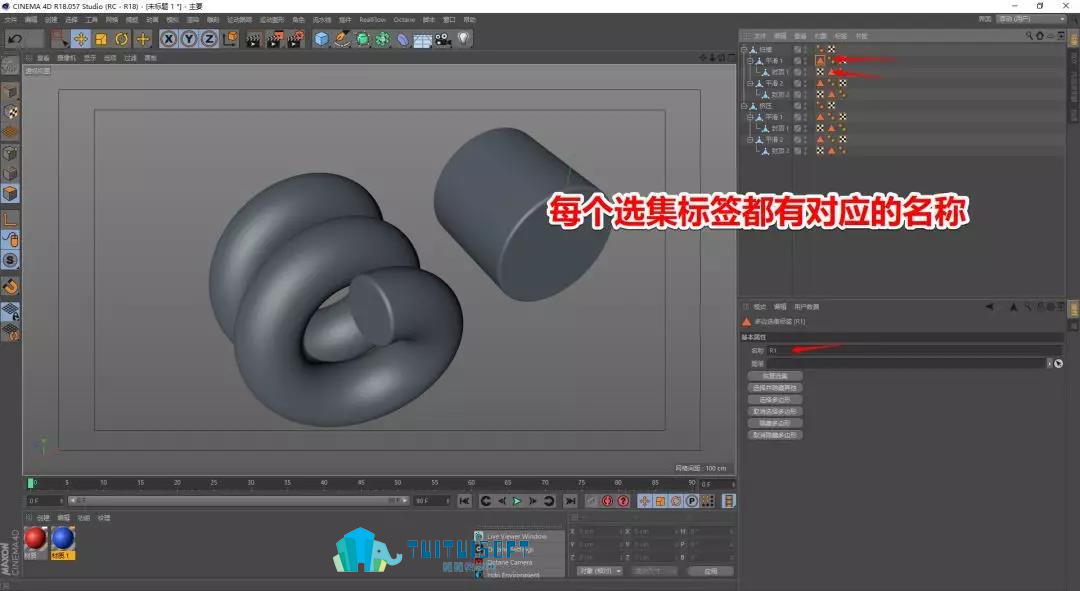Click the Undo arrow in the top toolbar
Screen dimensions: 1080x591
pyautogui.click(x=14, y=39)
